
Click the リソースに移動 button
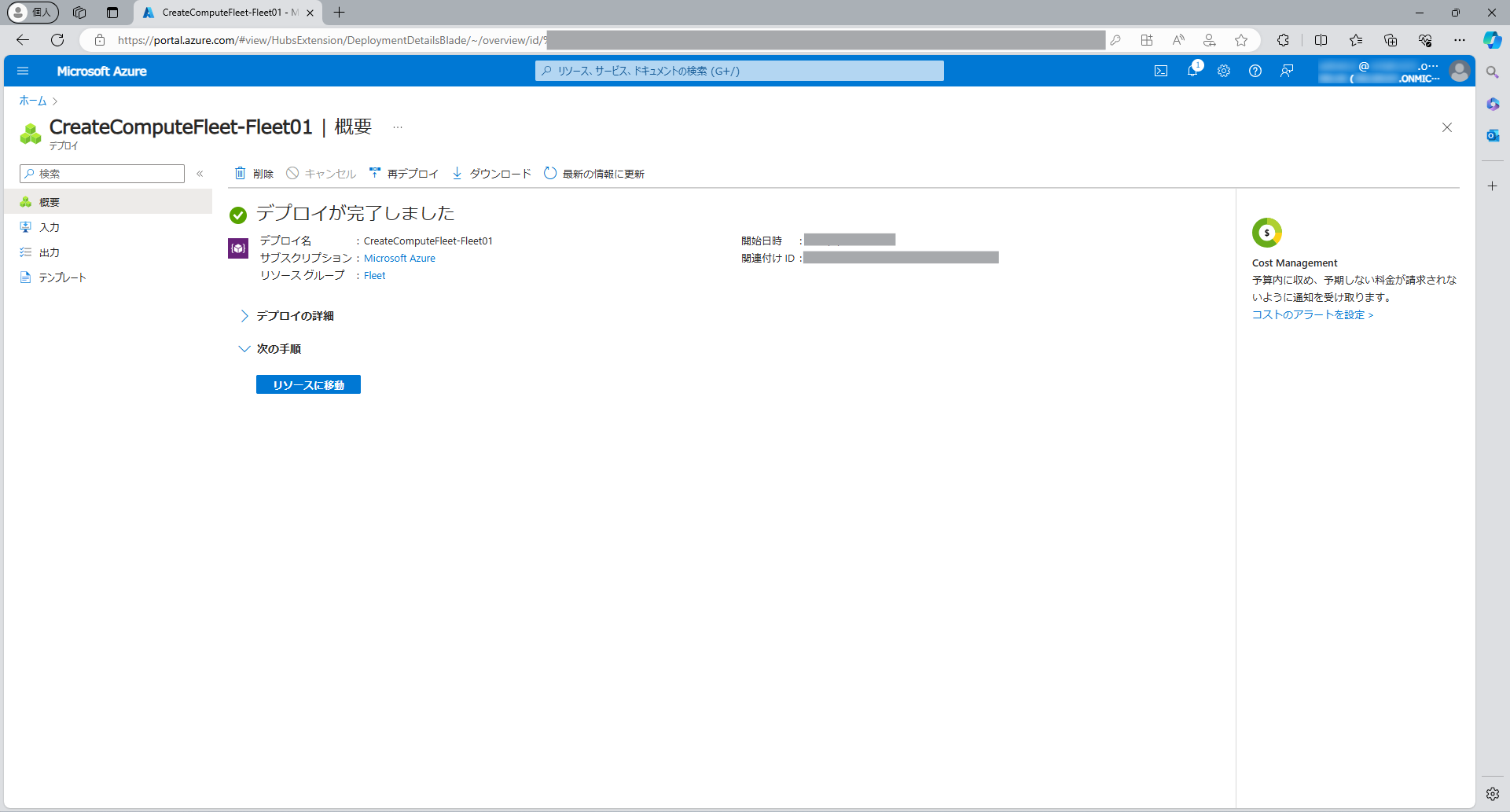pos(308,384)
